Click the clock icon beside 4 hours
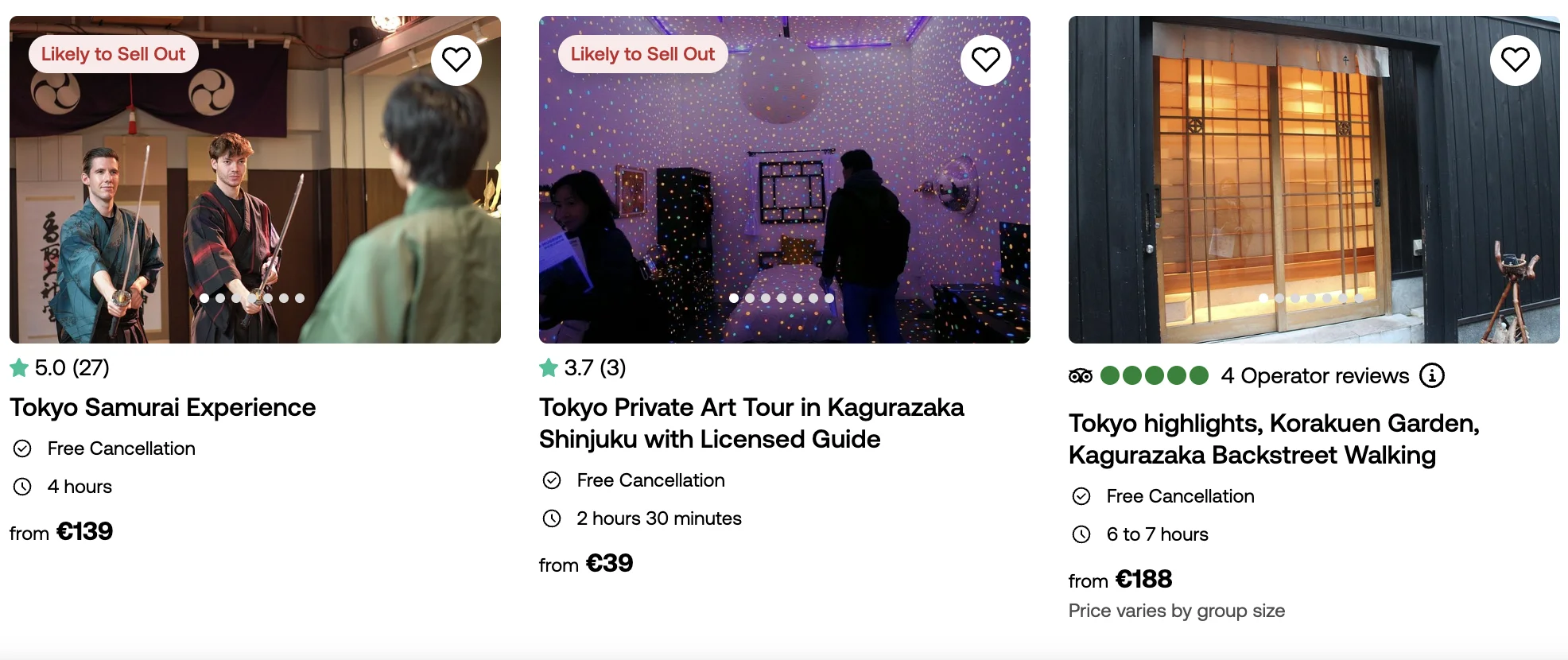 click(x=22, y=487)
